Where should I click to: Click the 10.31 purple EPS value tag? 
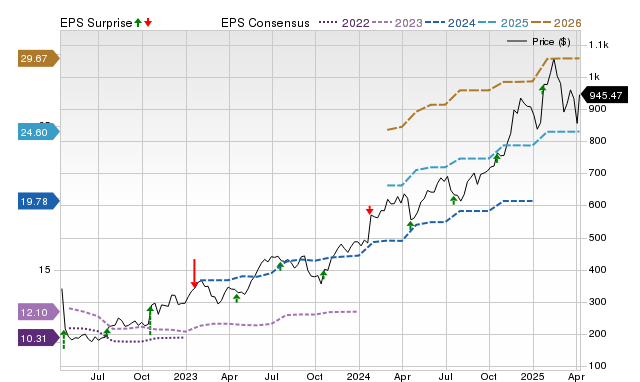pyautogui.click(x=38, y=338)
